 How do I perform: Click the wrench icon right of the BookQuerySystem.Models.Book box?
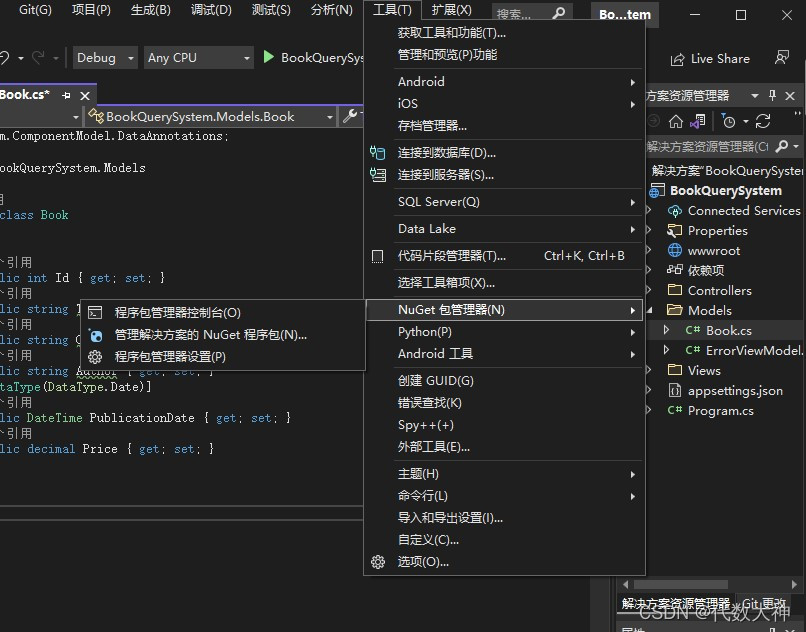[x=350, y=116]
